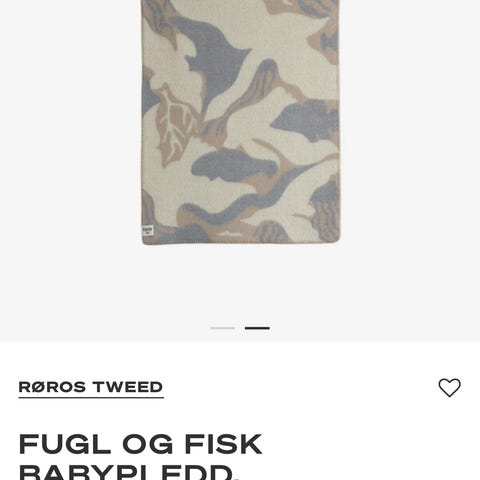The width and height of the screenshot is (480, 480).
Task: Open the blanket product photo
Action: tap(241, 122)
